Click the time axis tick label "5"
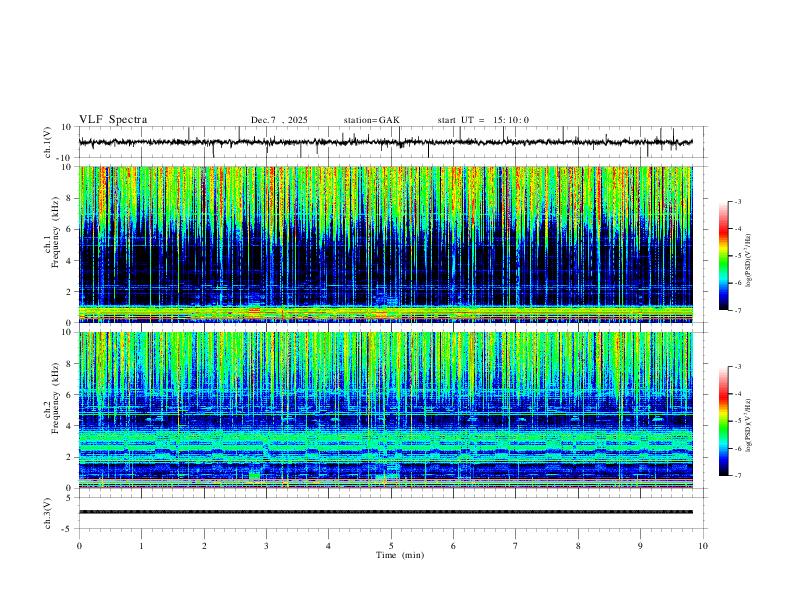Image resolution: width=792 pixels, height=612 pixels. (x=391, y=546)
